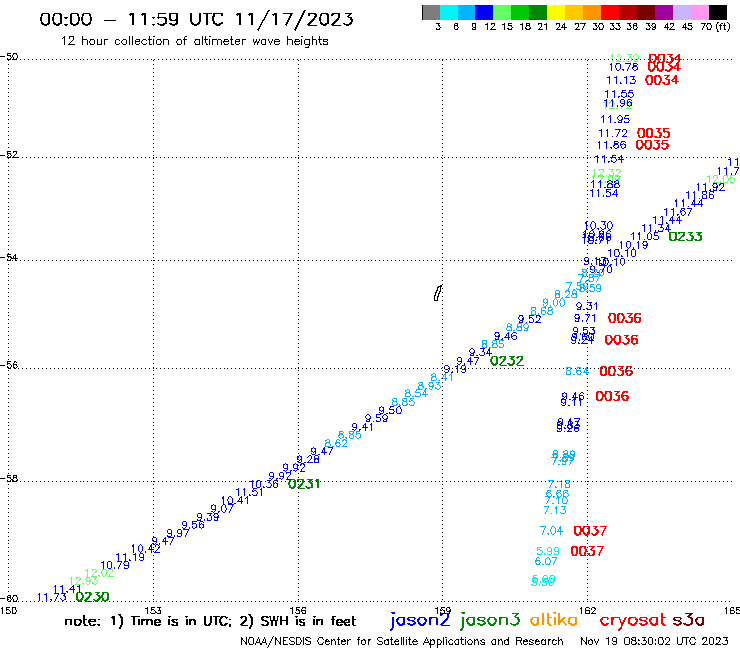Click the wave height value 5.99

click(x=548, y=551)
